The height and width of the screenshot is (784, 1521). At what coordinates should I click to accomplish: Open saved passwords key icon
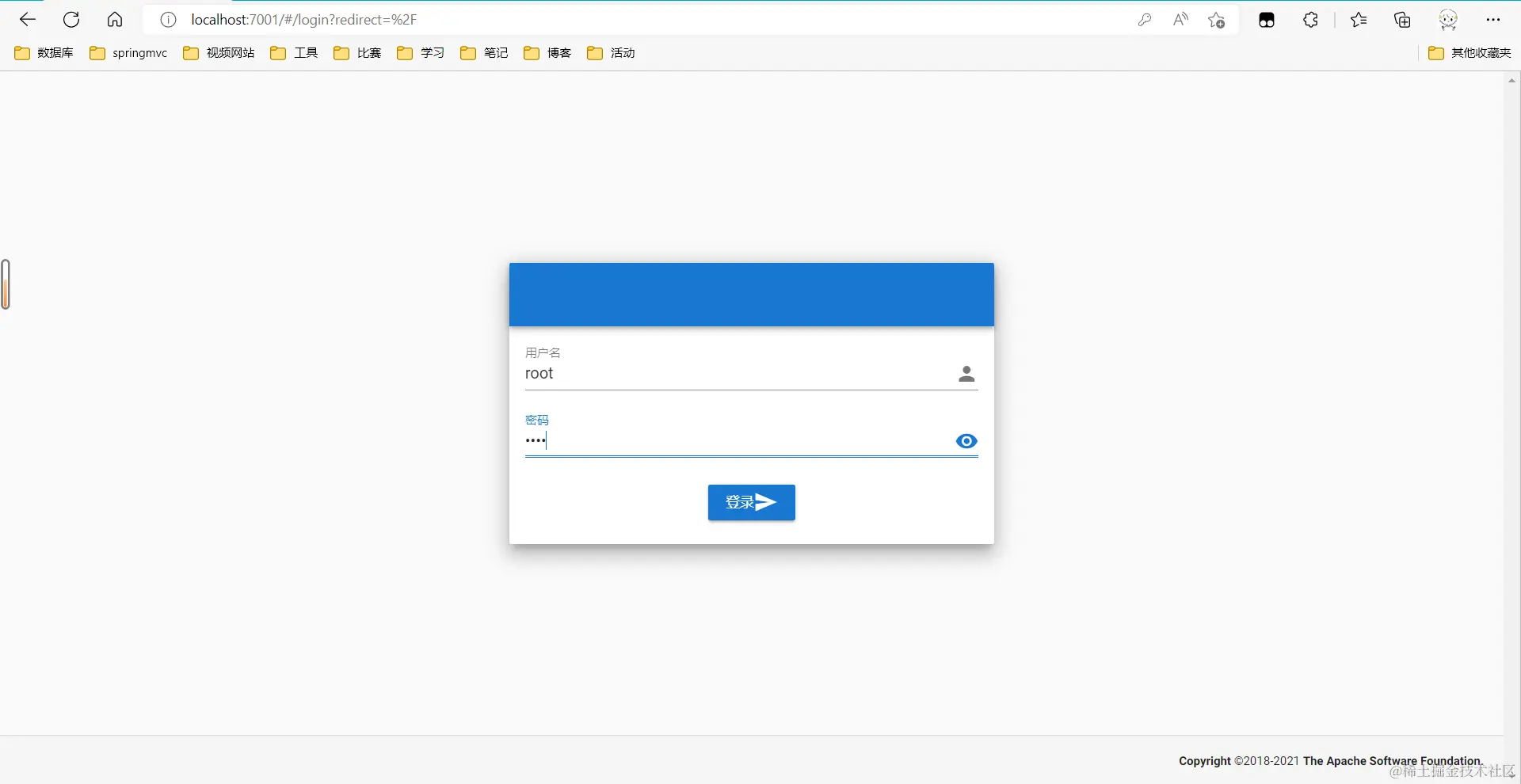pos(1144,20)
